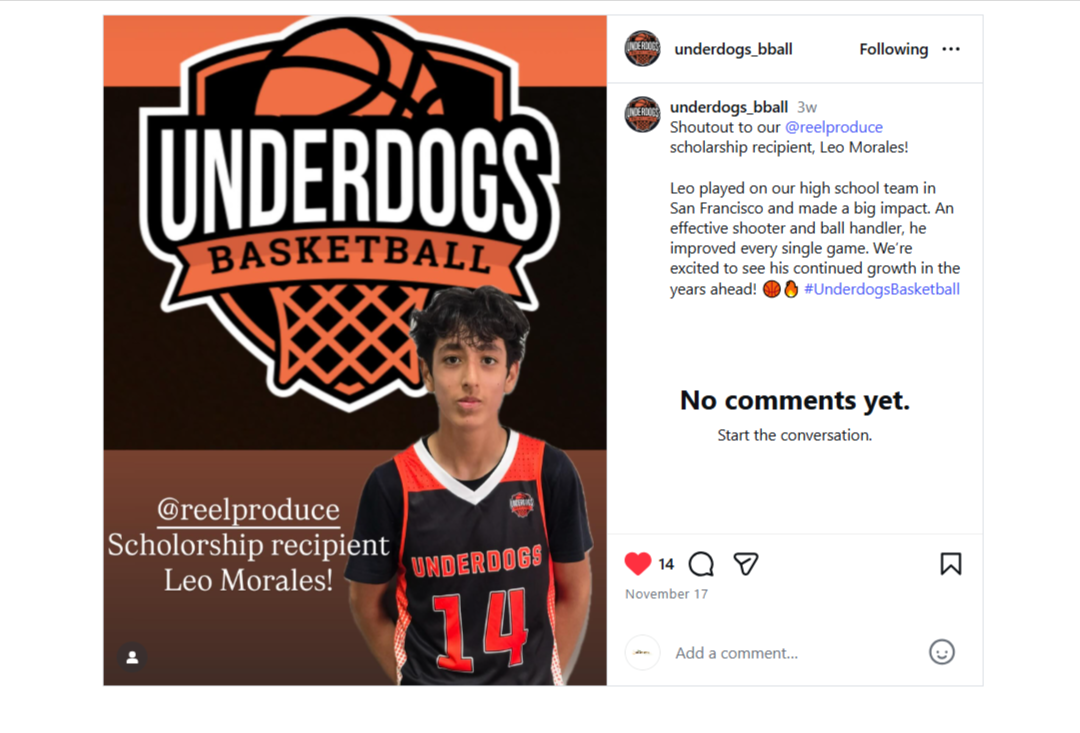
Task: Open more options three-dot menu
Action: pos(951,49)
